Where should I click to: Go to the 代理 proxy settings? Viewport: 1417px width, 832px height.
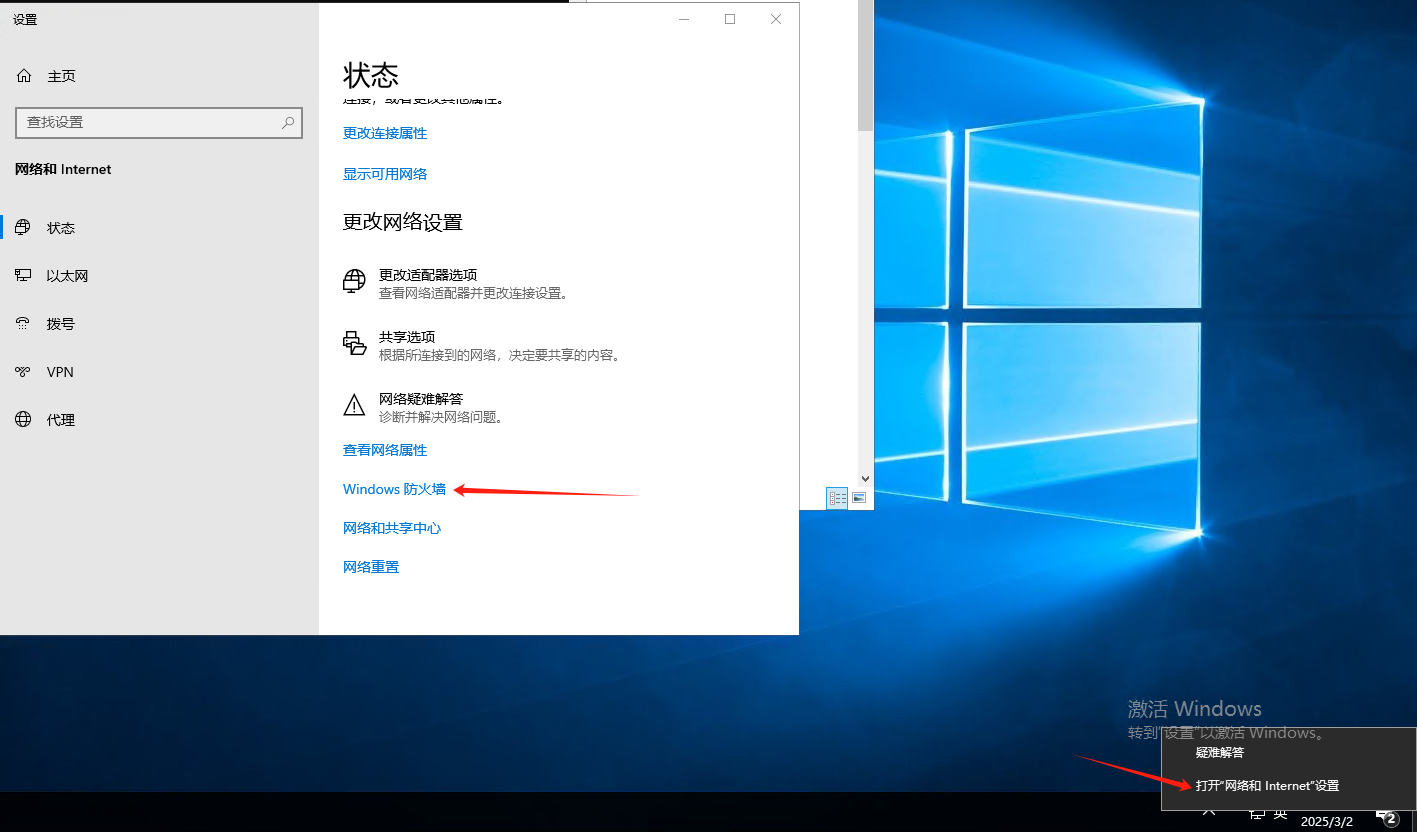(60, 420)
